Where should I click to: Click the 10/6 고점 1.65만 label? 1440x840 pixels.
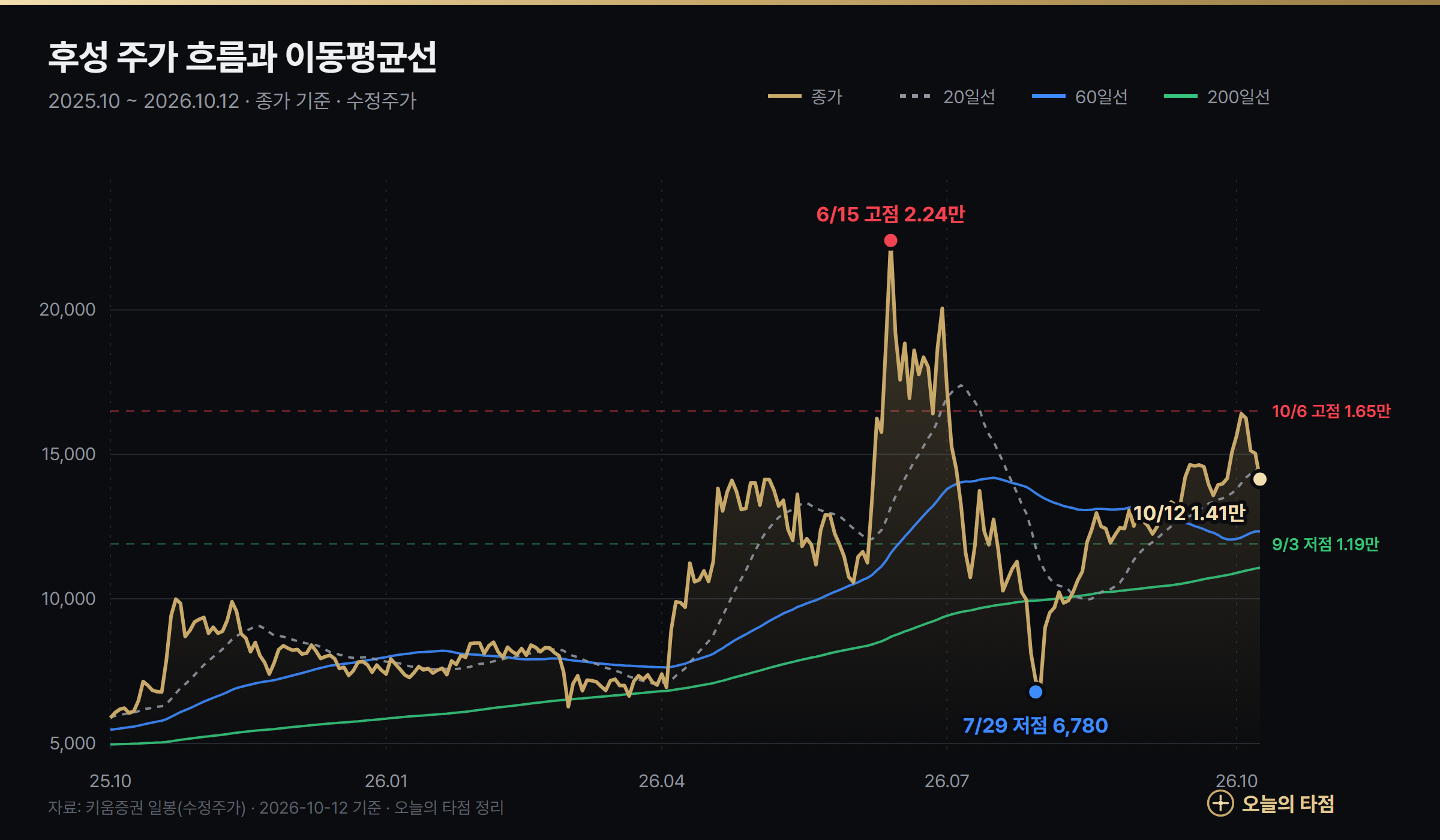click(1331, 411)
